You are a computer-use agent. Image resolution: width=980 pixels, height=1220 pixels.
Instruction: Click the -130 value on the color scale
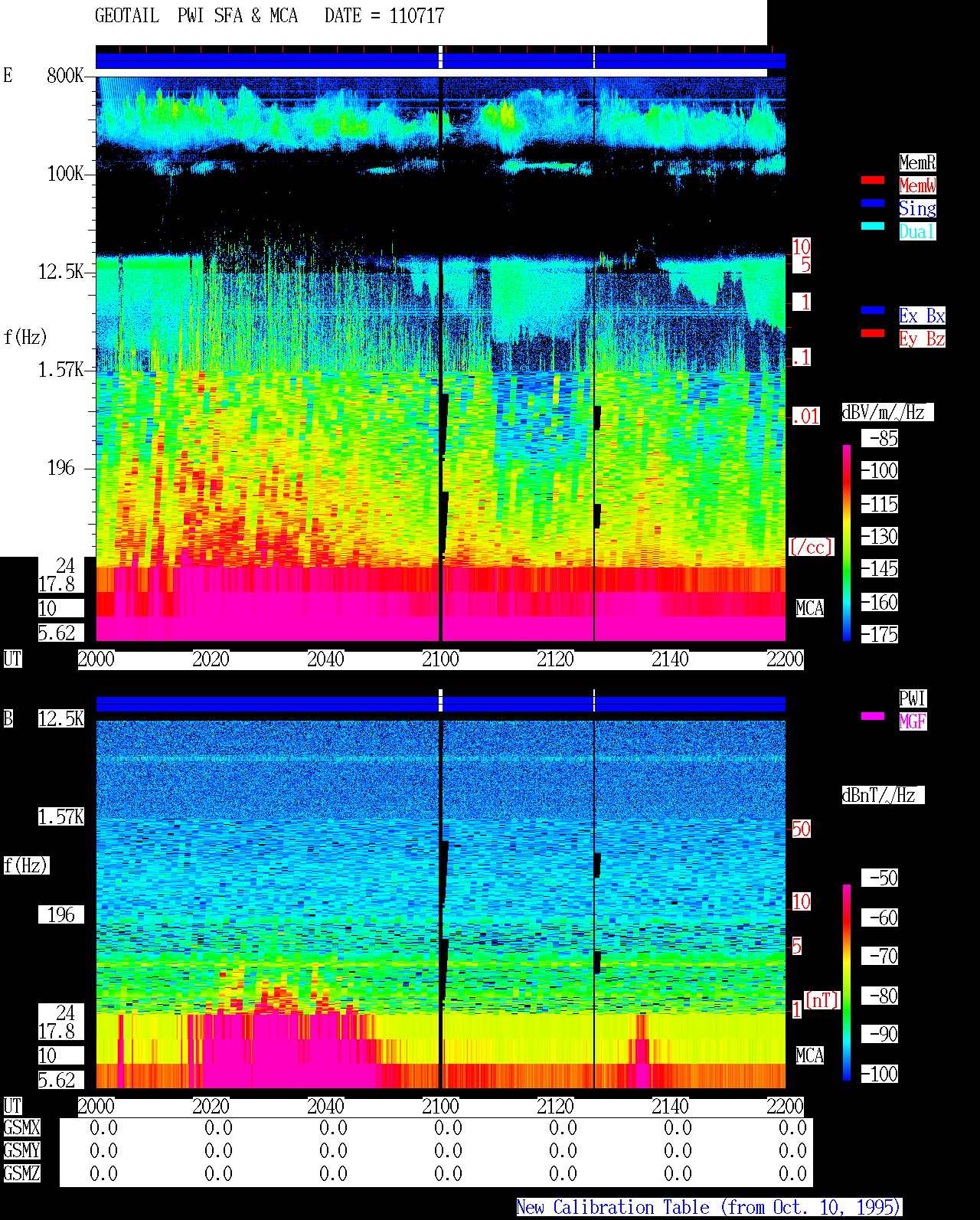[x=880, y=536]
